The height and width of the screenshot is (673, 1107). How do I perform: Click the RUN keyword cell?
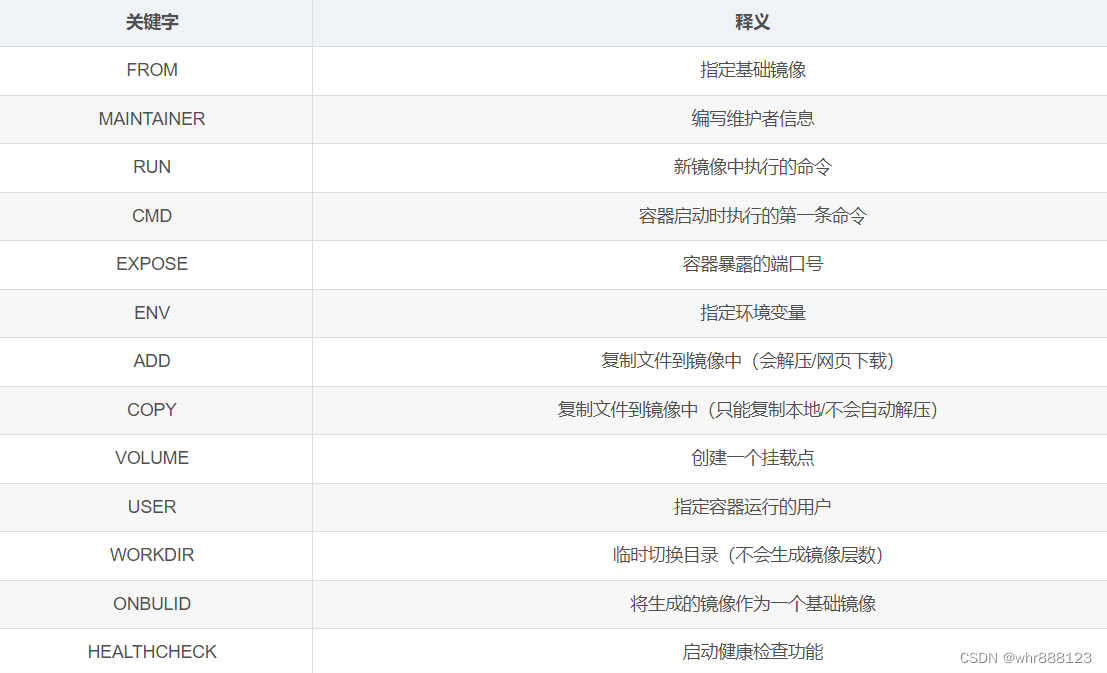coord(152,167)
